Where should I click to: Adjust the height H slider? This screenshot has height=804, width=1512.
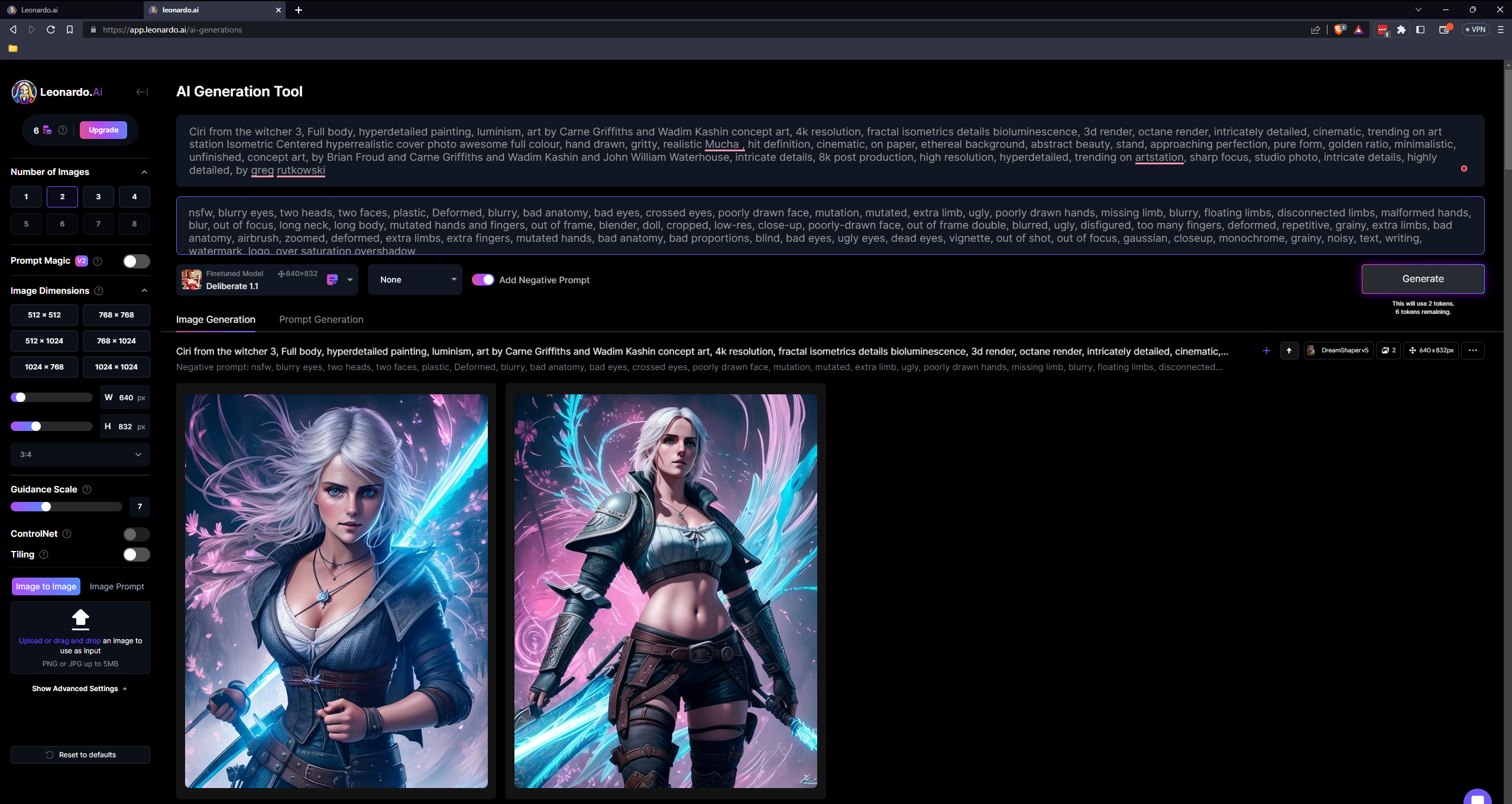[x=51, y=426]
